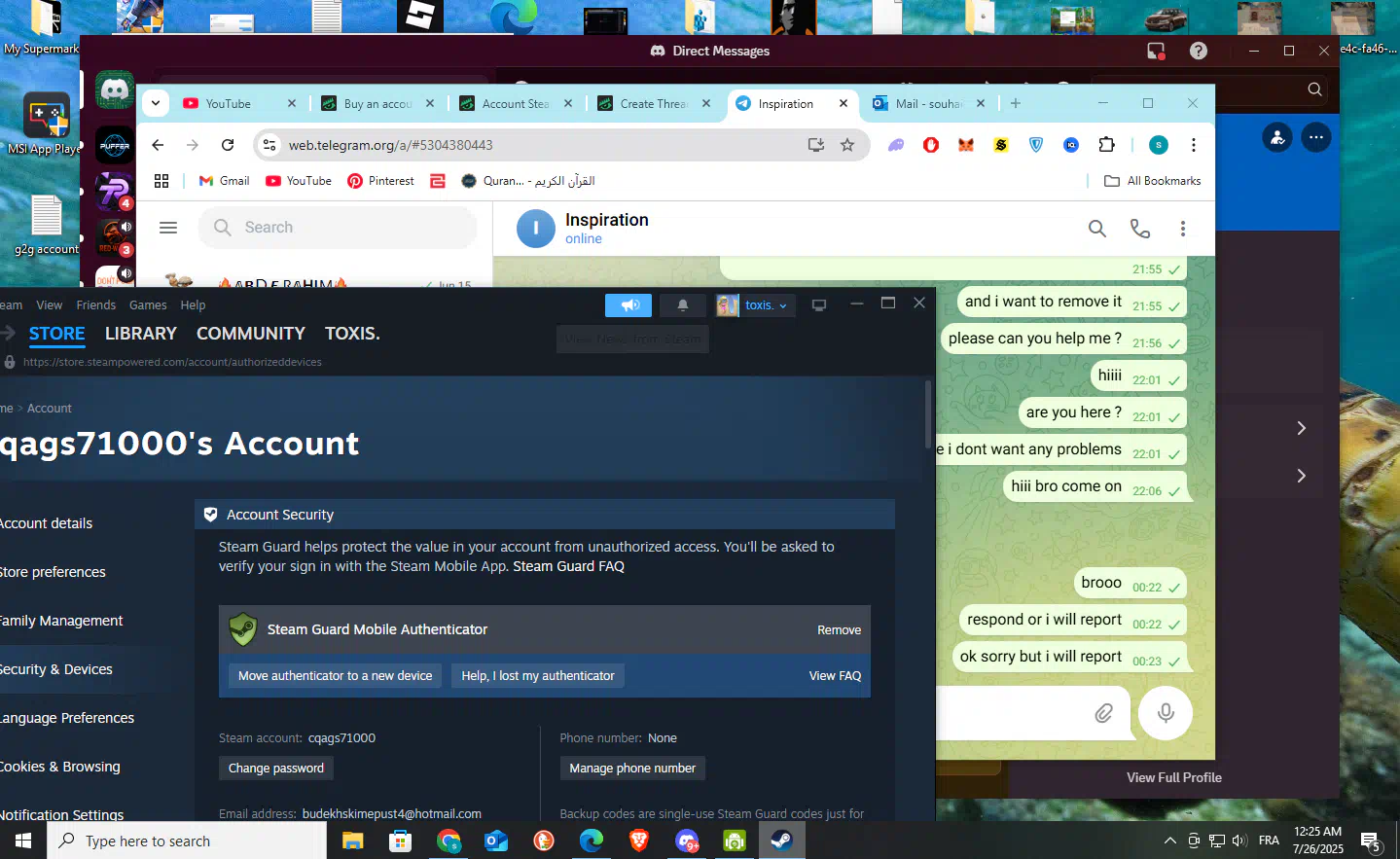
Task: Select Security & Devices in Steam sidebar
Action: [56, 669]
